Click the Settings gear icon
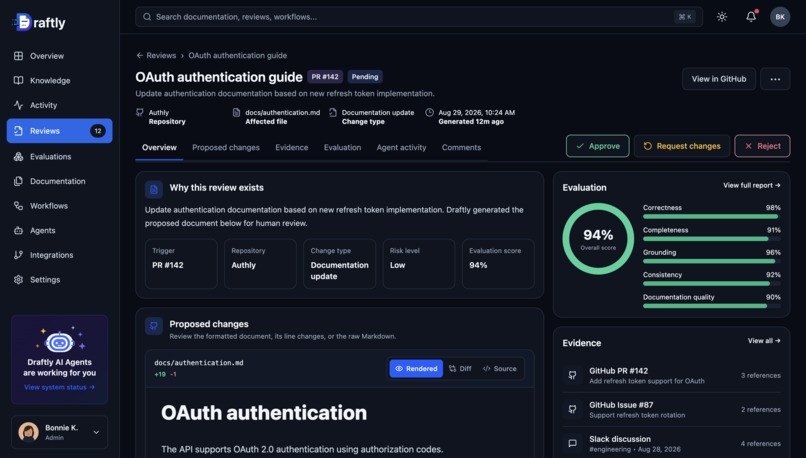Viewport: 806px width, 458px height. (x=19, y=280)
